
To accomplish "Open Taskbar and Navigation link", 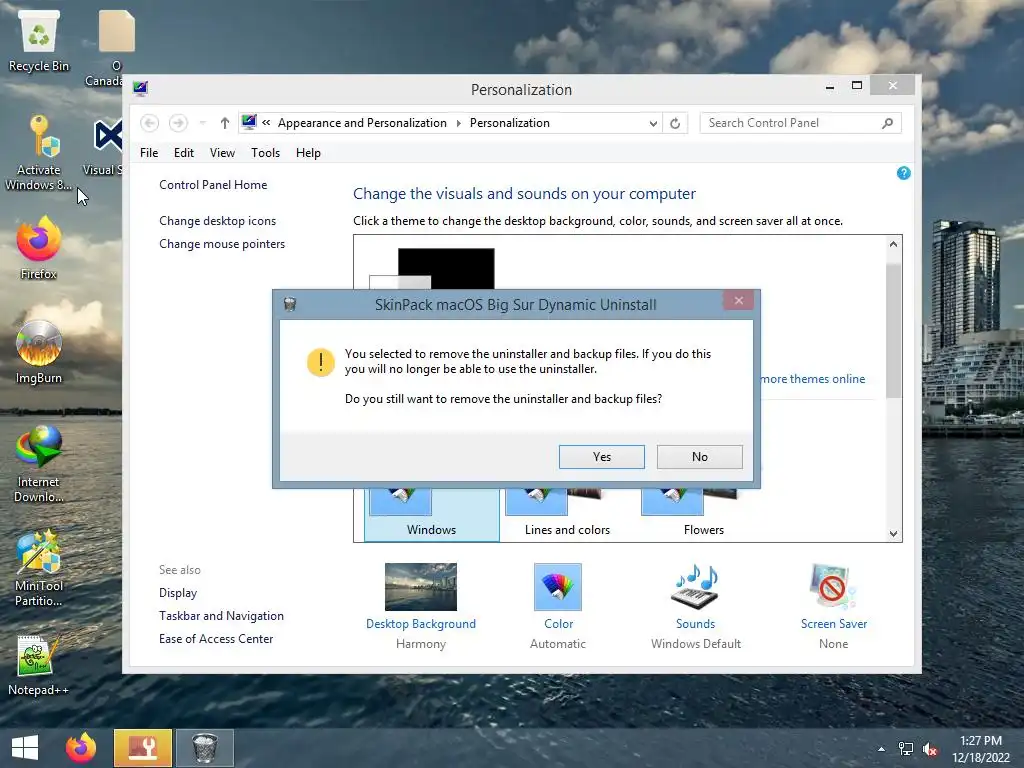I will tap(221, 616).
